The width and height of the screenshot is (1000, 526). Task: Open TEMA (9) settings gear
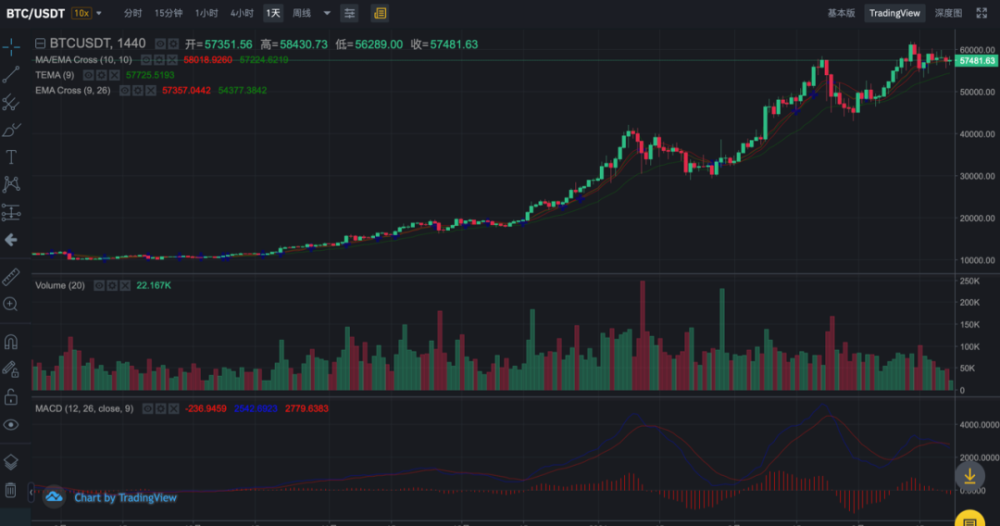[101, 75]
